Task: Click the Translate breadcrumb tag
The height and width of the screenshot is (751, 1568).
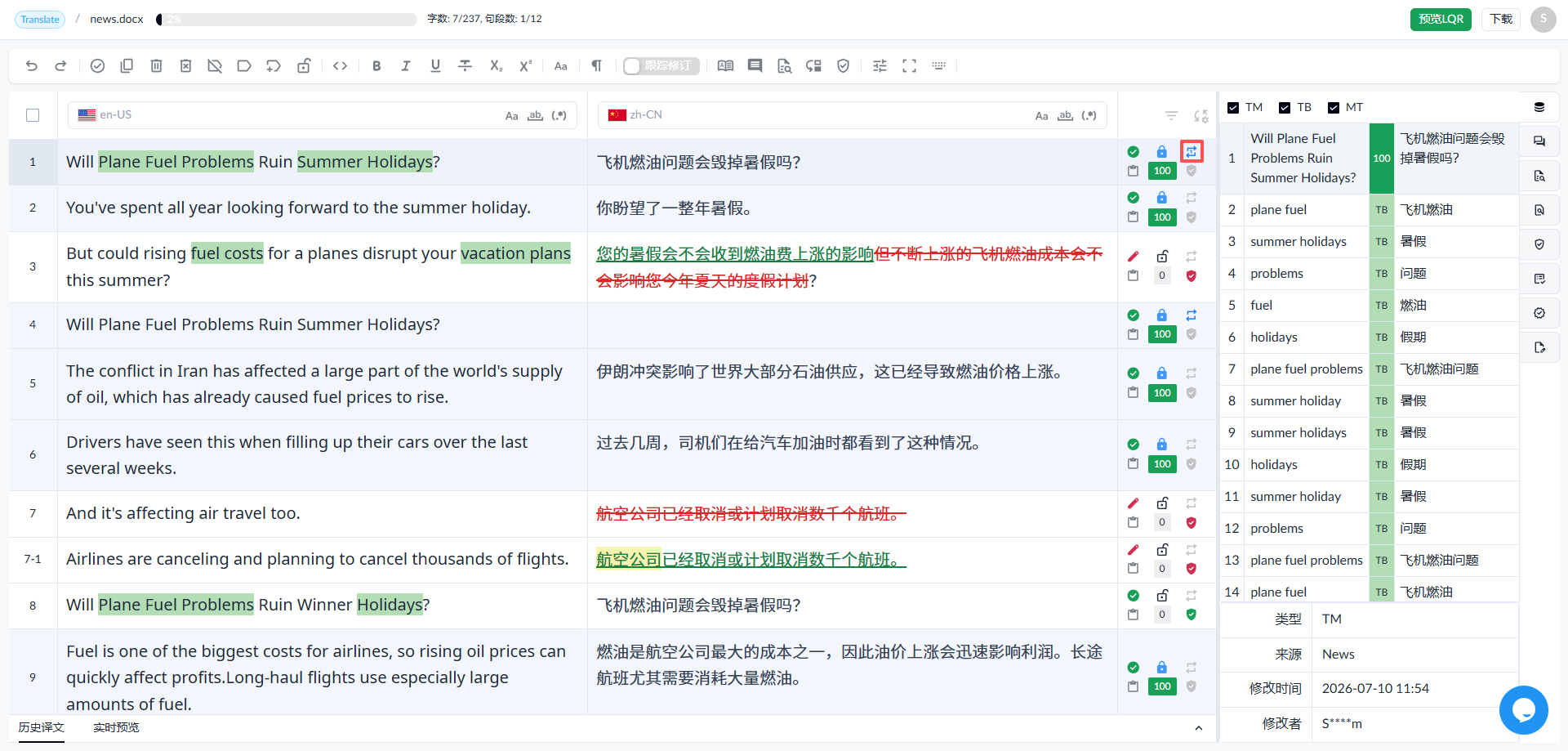Action: pos(40,20)
